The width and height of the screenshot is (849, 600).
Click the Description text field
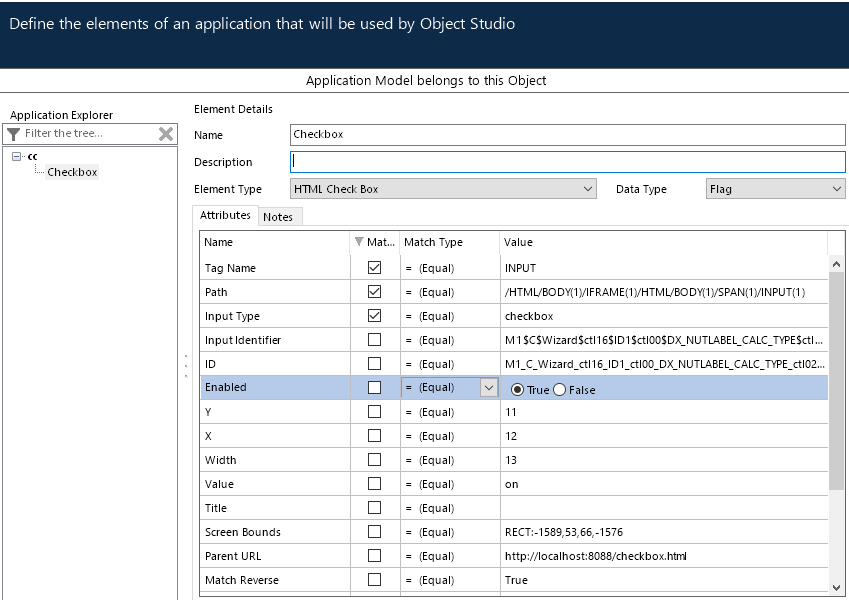[567, 161]
